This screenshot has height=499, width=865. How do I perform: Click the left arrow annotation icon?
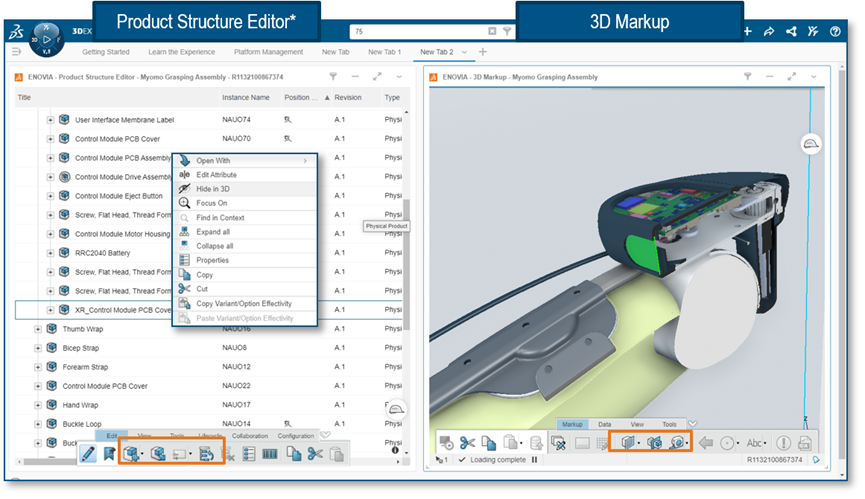tap(706, 443)
